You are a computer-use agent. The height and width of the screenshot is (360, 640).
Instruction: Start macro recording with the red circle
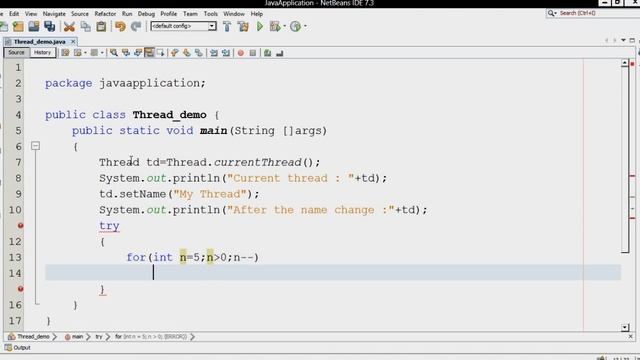[x=241, y=53]
